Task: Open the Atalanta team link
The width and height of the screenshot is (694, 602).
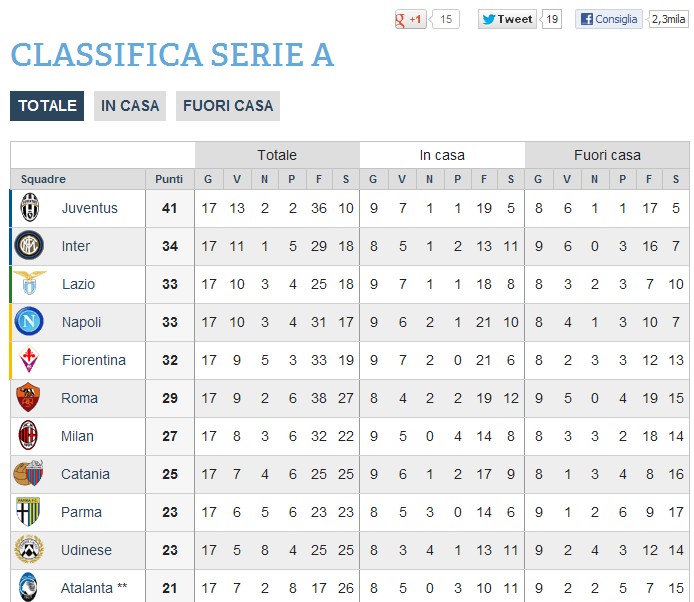Action: (x=87, y=588)
